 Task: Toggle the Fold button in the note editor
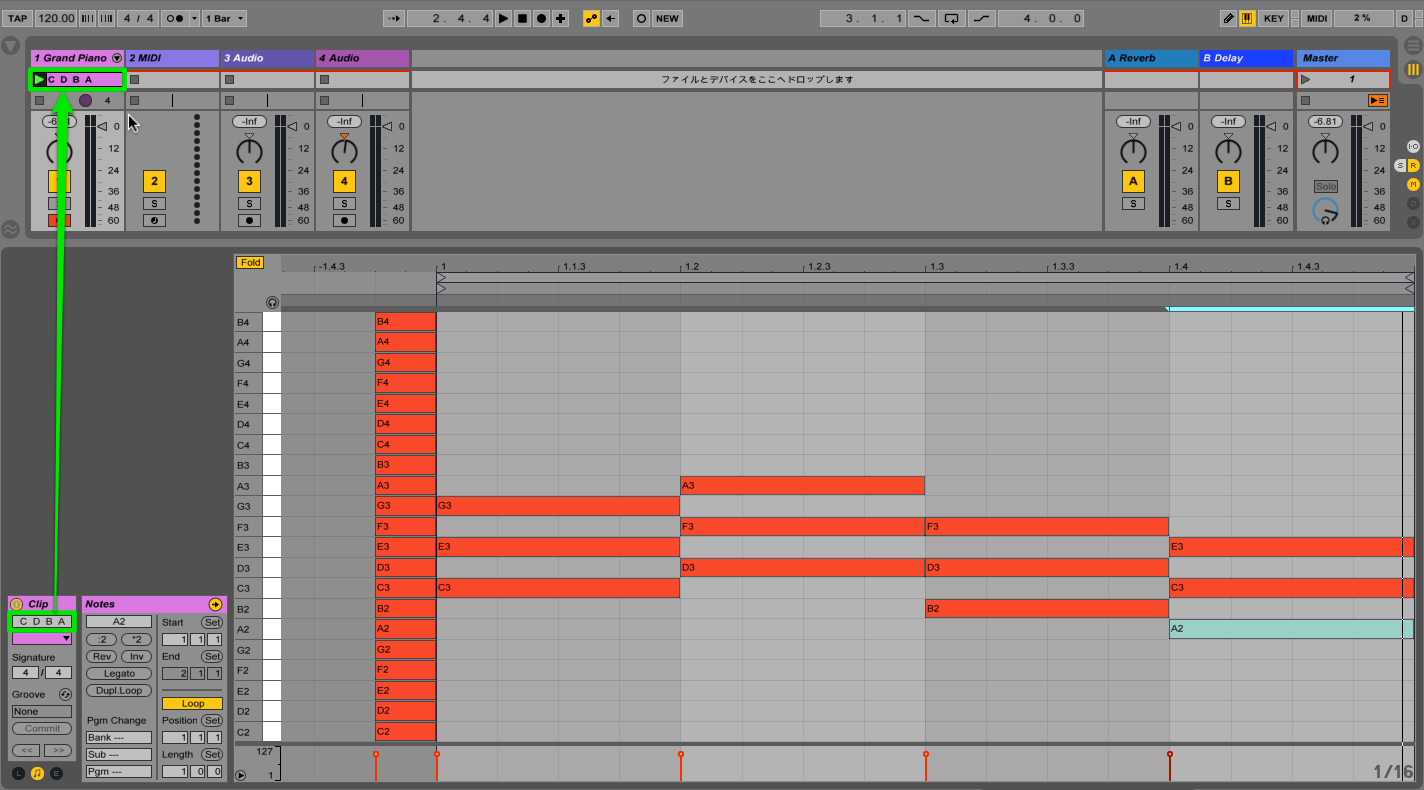point(250,262)
